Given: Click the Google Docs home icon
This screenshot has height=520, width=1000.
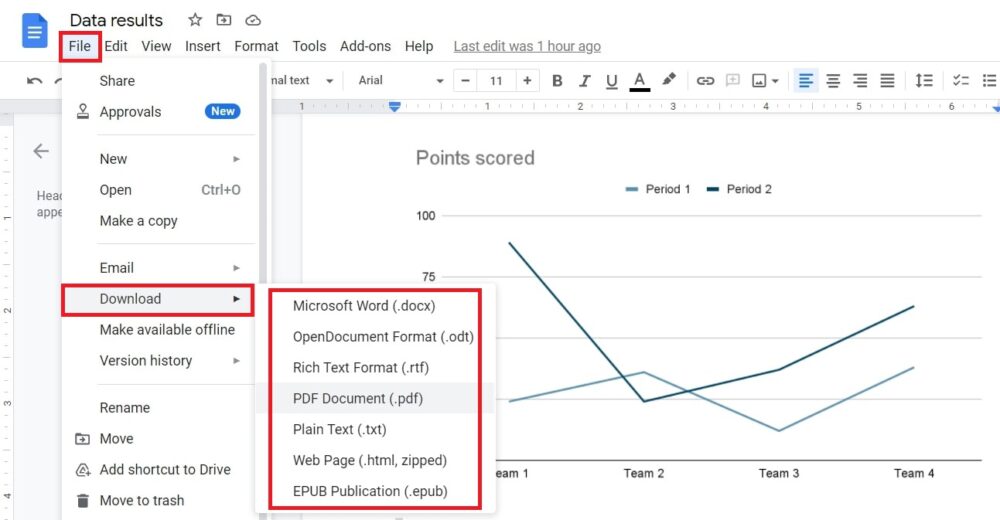Looking at the screenshot, I should [x=35, y=31].
